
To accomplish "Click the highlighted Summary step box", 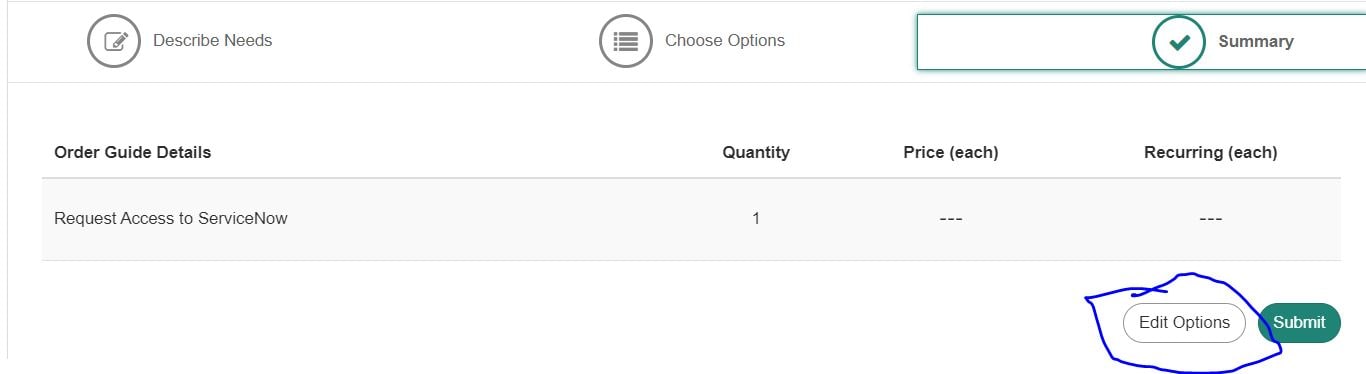I will [x=1141, y=42].
